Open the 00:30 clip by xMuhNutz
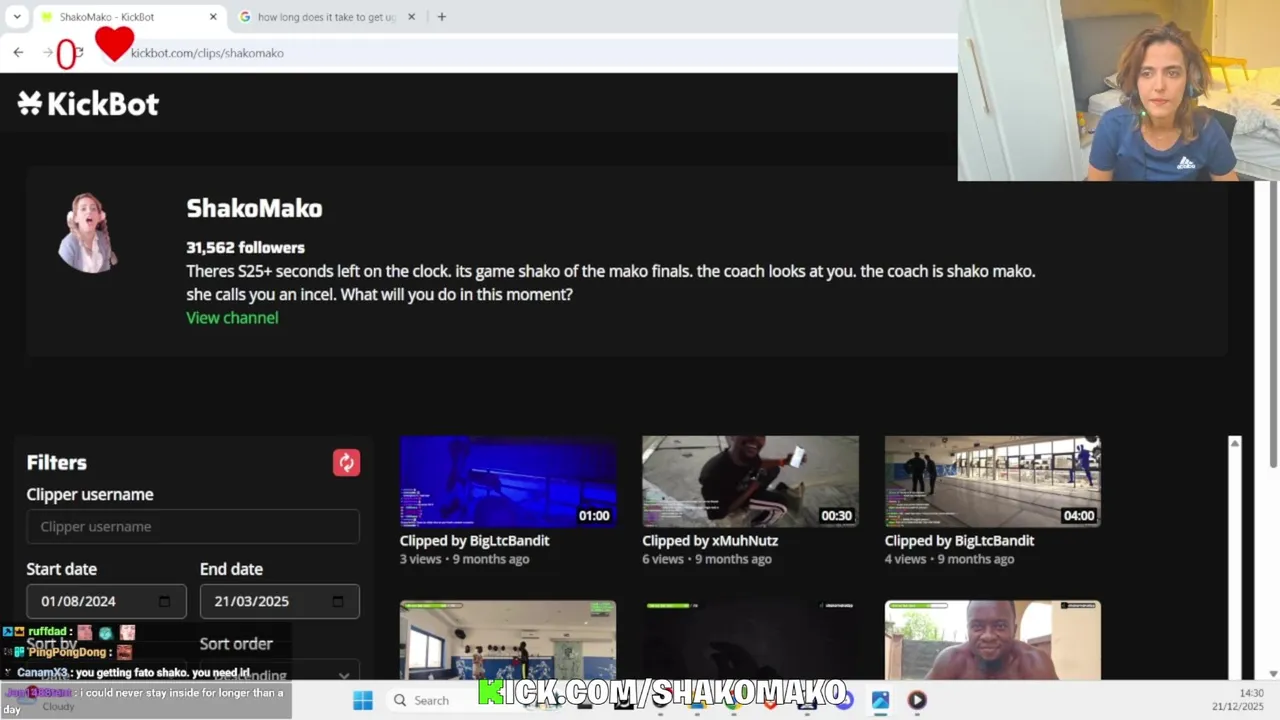 click(750, 481)
